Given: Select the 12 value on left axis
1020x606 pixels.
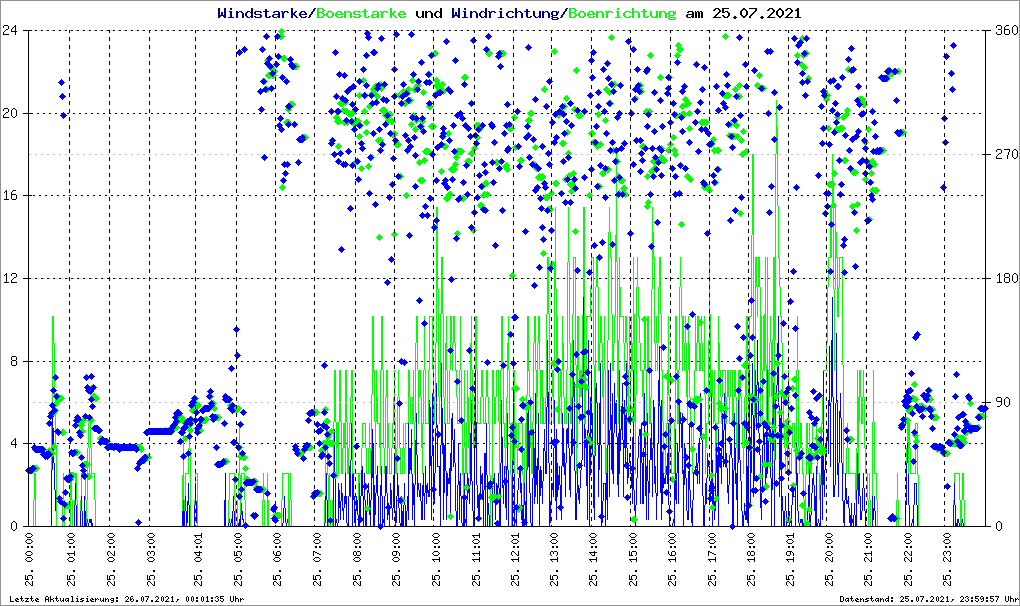Looking at the screenshot, I should (x=13, y=278).
